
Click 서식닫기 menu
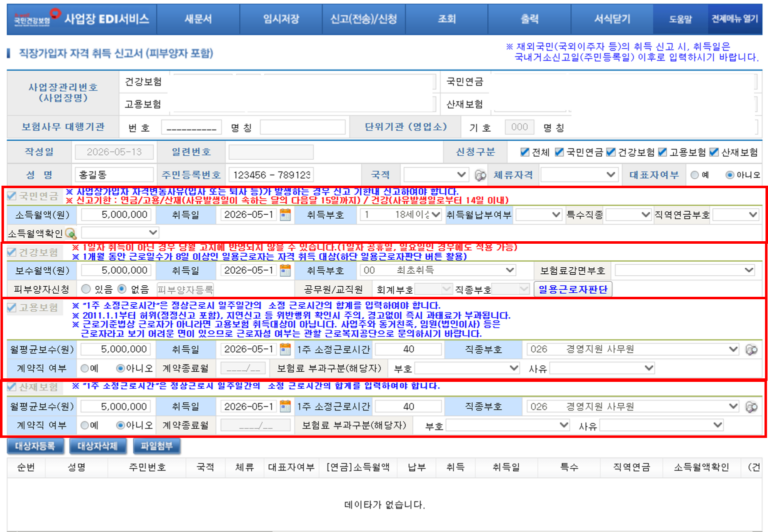pyautogui.click(x=612, y=19)
